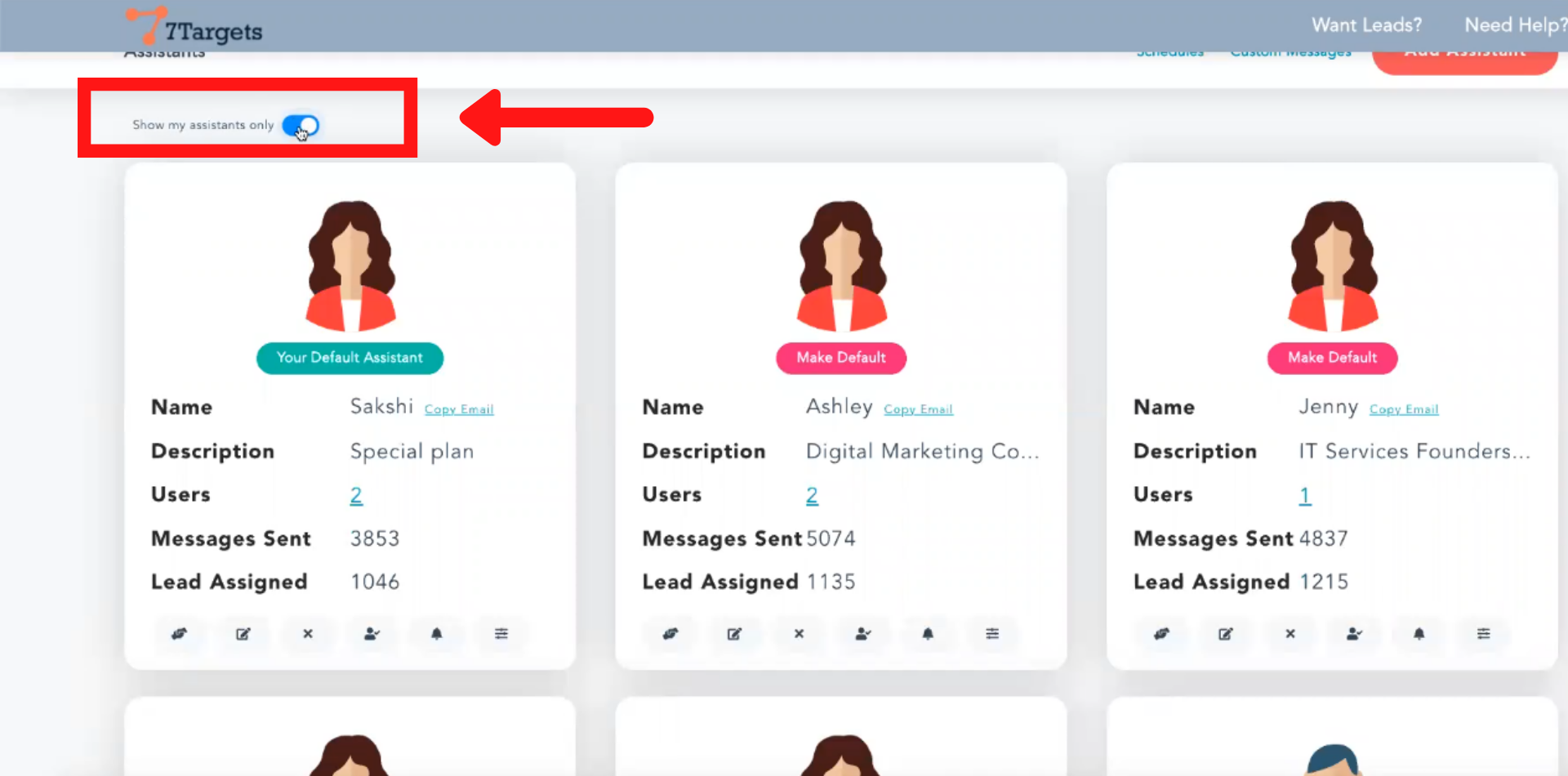Copy Sakshi's email via Copy Email link
Viewport: 1568px width, 776px height.
(459, 409)
